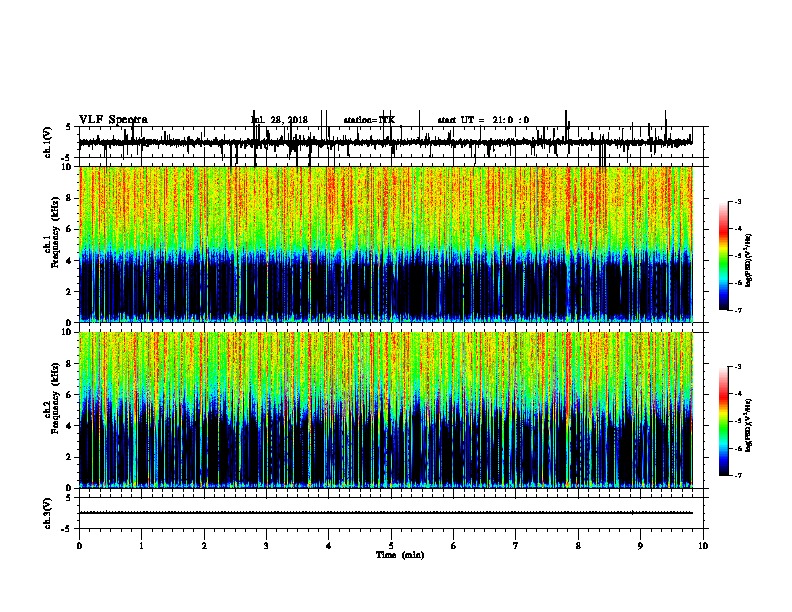Select the "ch.3(V)" axis label

(x=48, y=513)
